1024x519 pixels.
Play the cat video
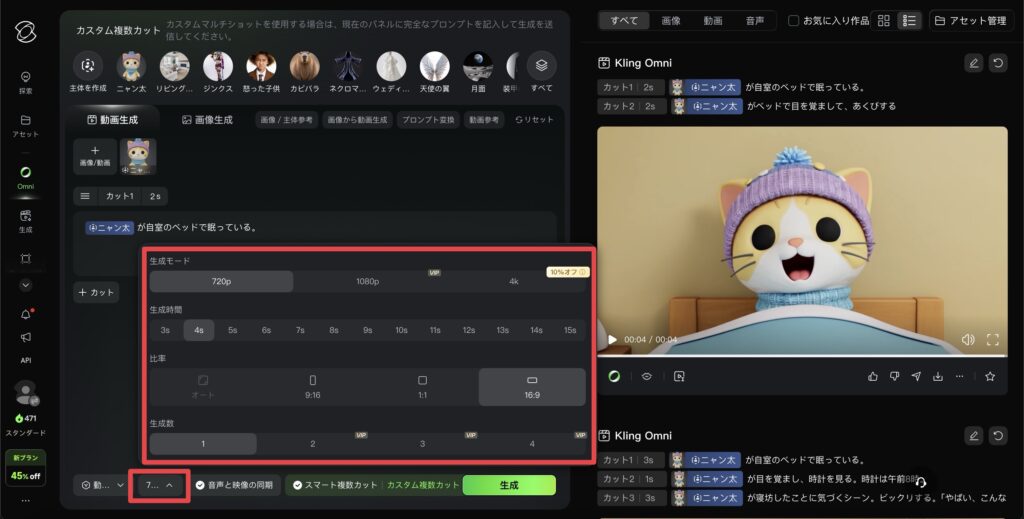(x=612, y=340)
